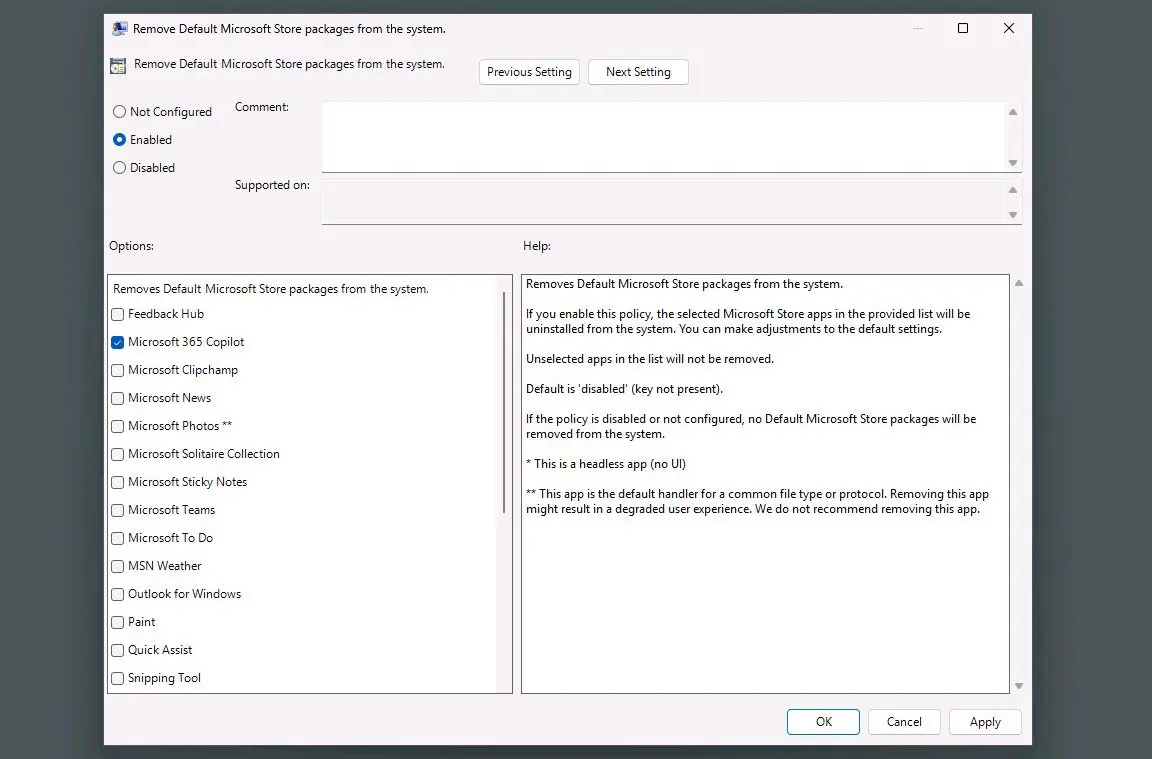The width and height of the screenshot is (1152, 759).
Task: Select the Microsoft Teams checkbox
Action: click(x=118, y=511)
